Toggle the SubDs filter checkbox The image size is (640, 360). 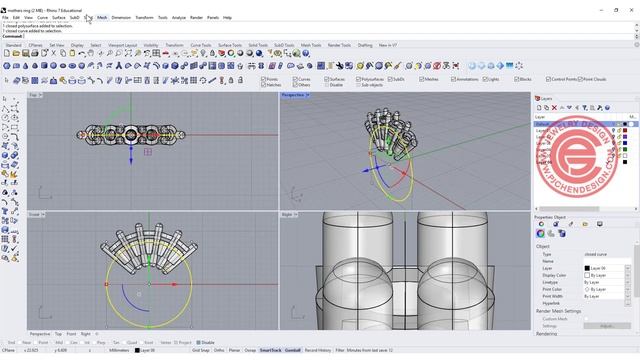point(390,79)
